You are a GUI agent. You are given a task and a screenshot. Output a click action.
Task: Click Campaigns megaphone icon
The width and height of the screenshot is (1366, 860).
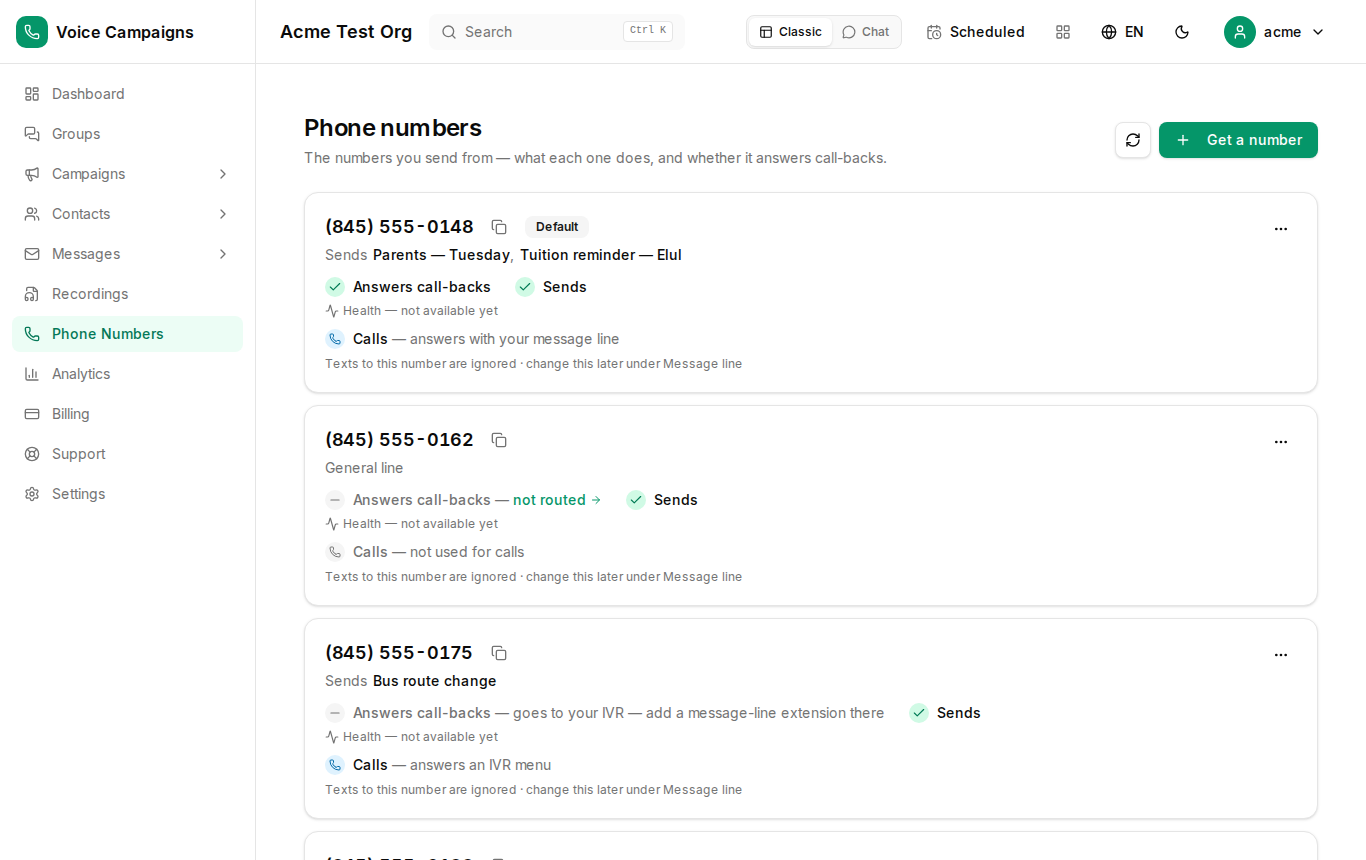pos(32,174)
